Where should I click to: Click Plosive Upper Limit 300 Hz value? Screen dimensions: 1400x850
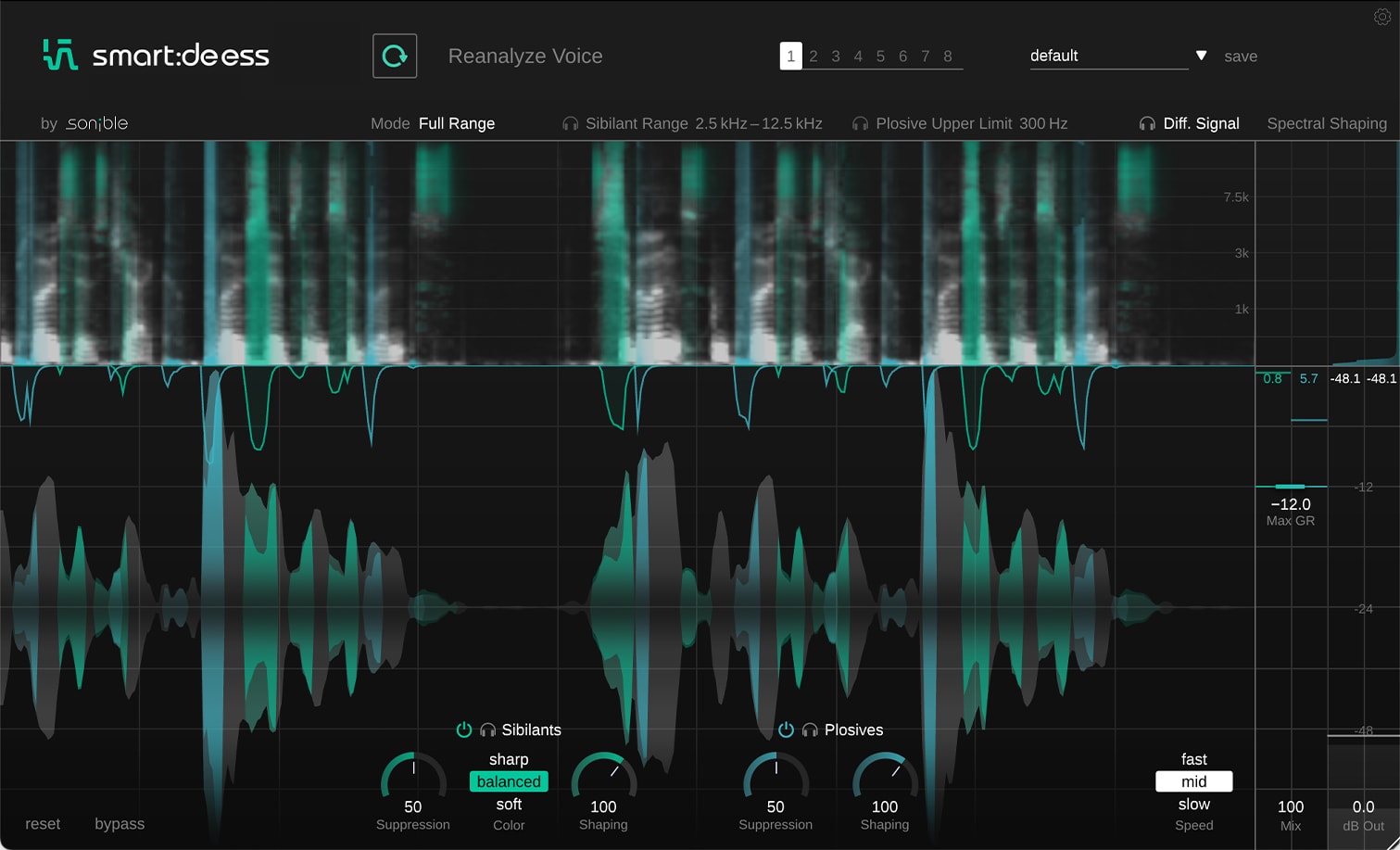[1043, 123]
